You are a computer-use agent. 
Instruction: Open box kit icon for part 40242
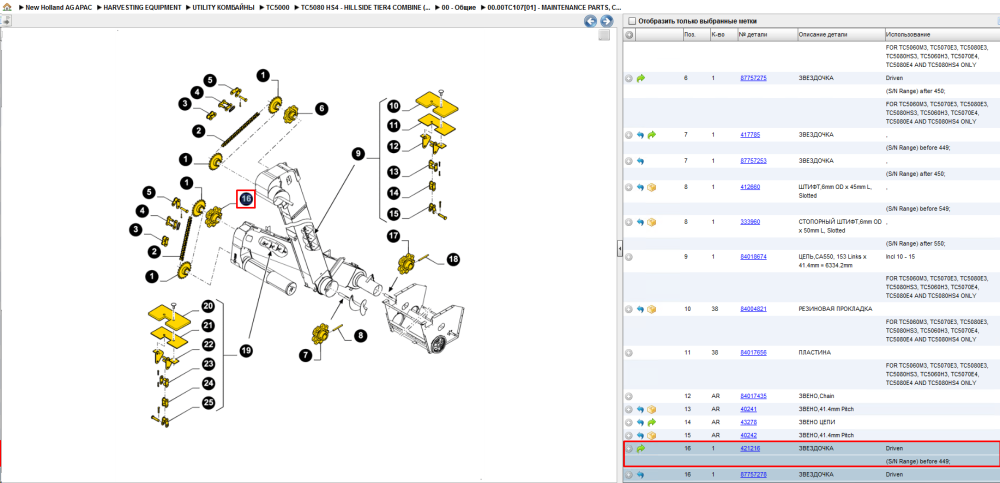[652, 436]
